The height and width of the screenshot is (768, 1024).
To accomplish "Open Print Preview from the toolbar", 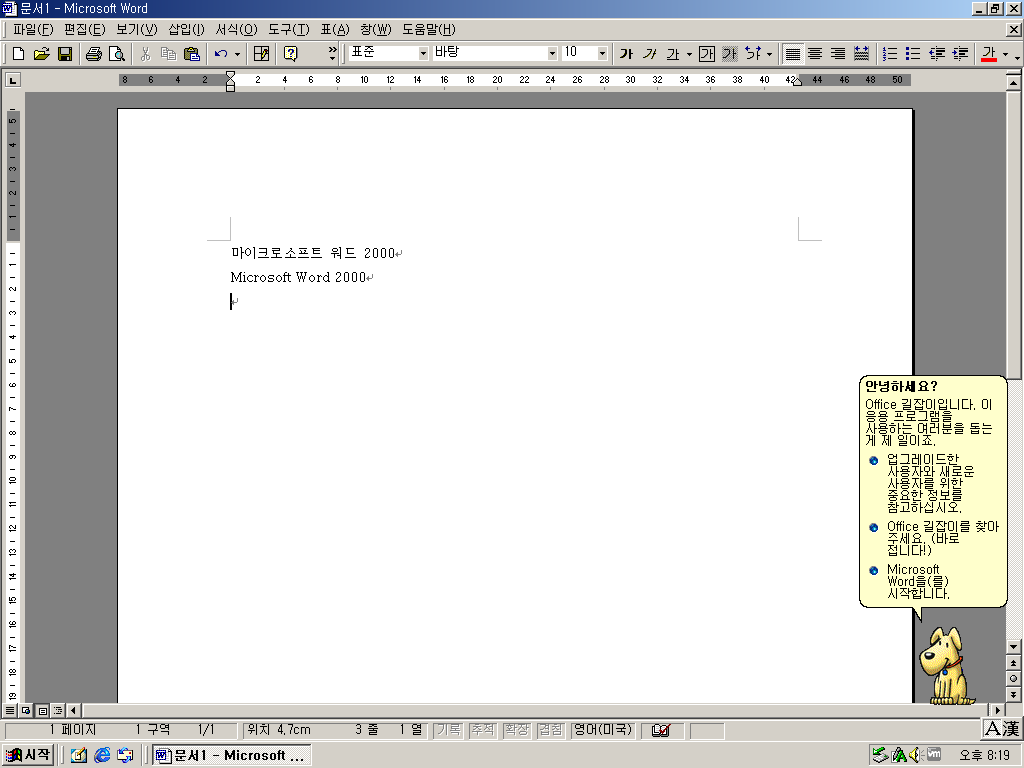I will pyautogui.click(x=116, y=54).
